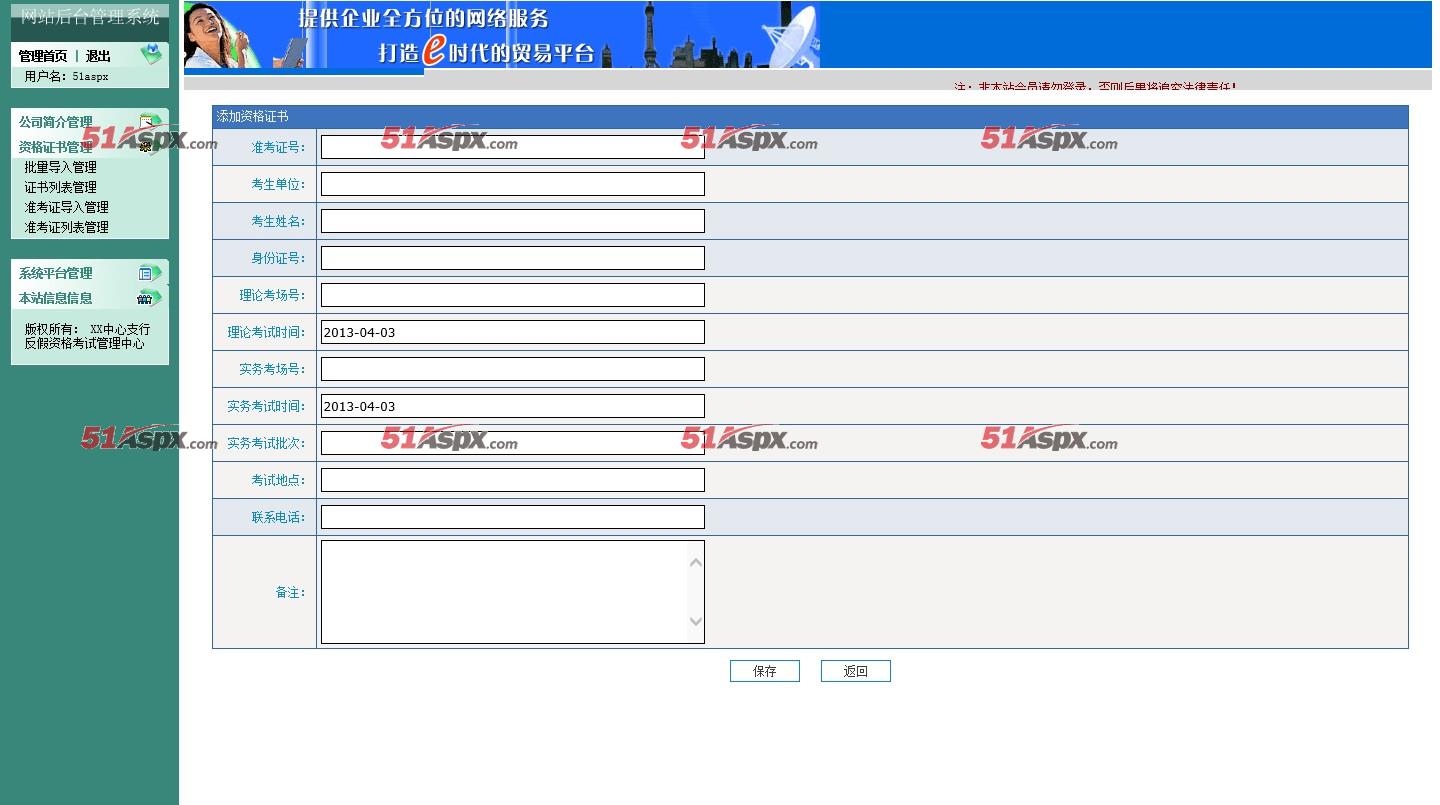Click the top banner image
Image resolution: width=1440 pixels, height=805 pixels.
point(502,35)
